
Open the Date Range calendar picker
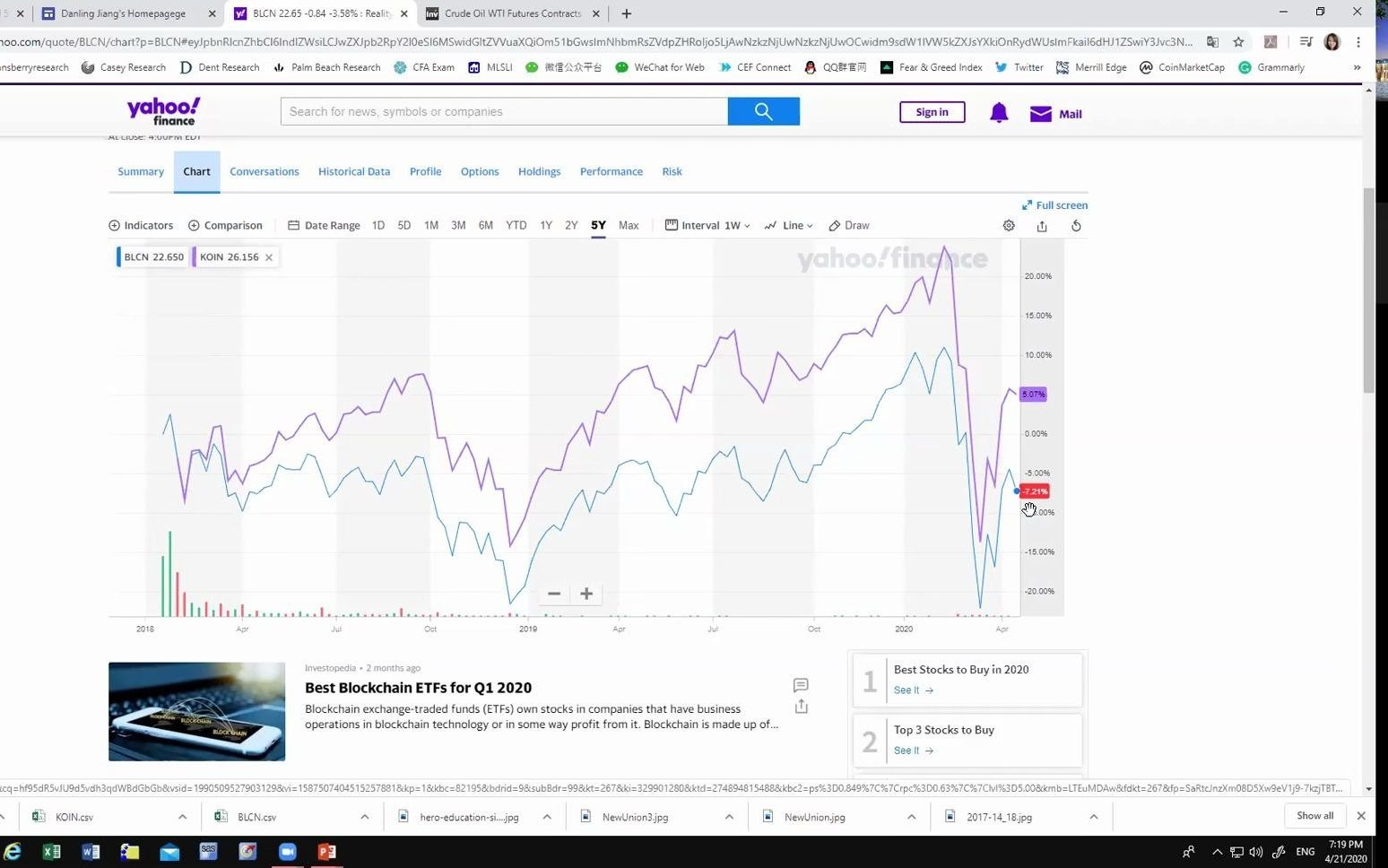(x=324, y=226)
